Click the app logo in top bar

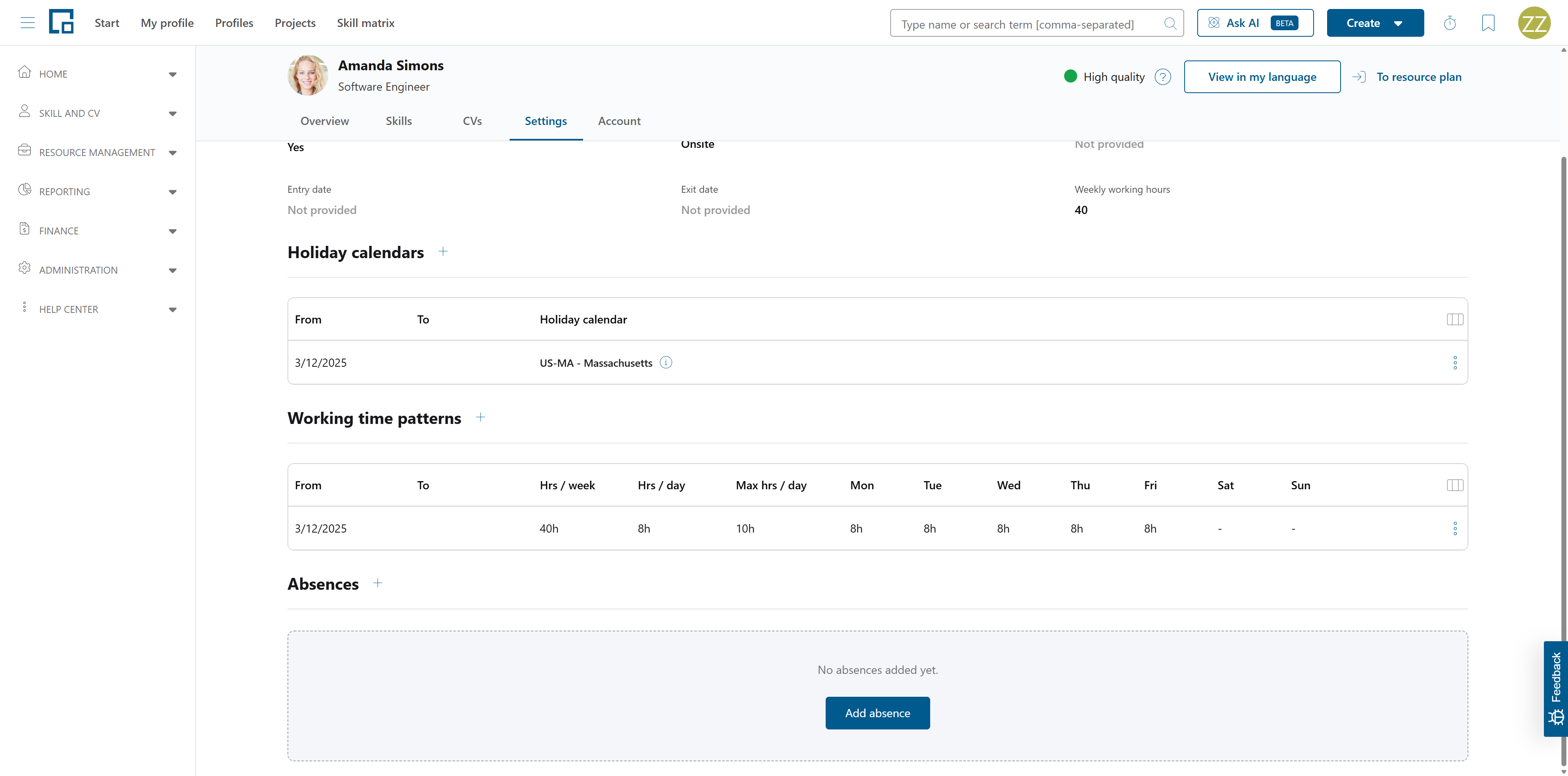pyautogui.click(x=61, y=22)
